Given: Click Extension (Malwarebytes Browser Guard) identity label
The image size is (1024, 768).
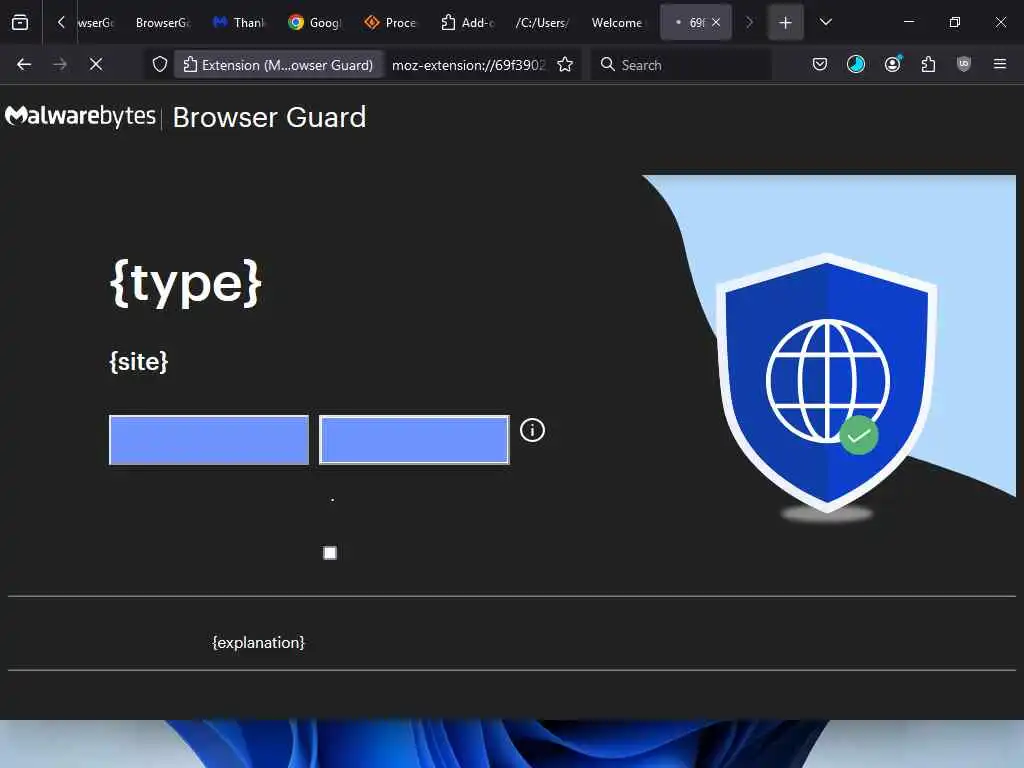Looking at the screenshot, I should pos(278,65).
